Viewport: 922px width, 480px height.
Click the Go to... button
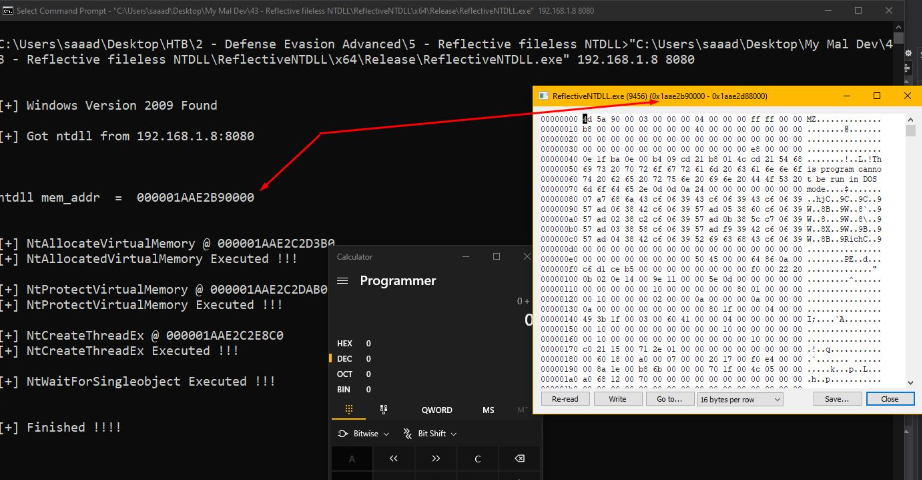point(669,399)
